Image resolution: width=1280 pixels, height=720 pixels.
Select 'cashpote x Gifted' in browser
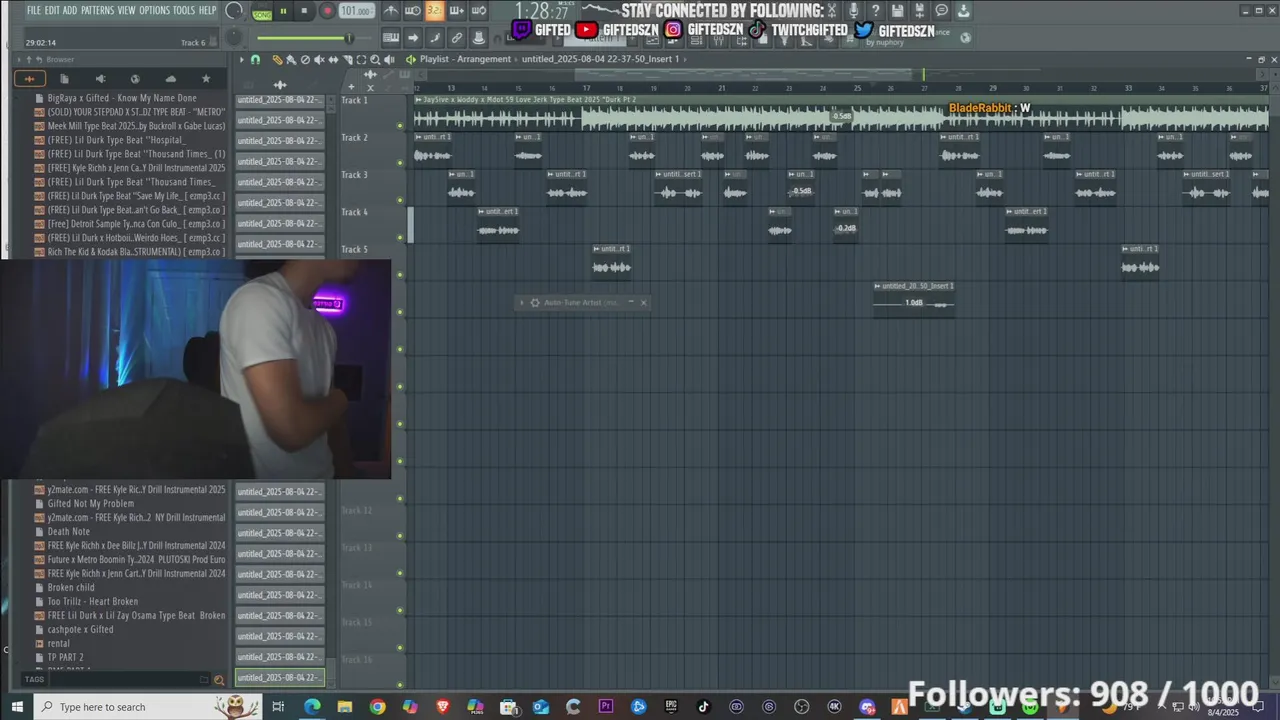click(x=80, y=630)
